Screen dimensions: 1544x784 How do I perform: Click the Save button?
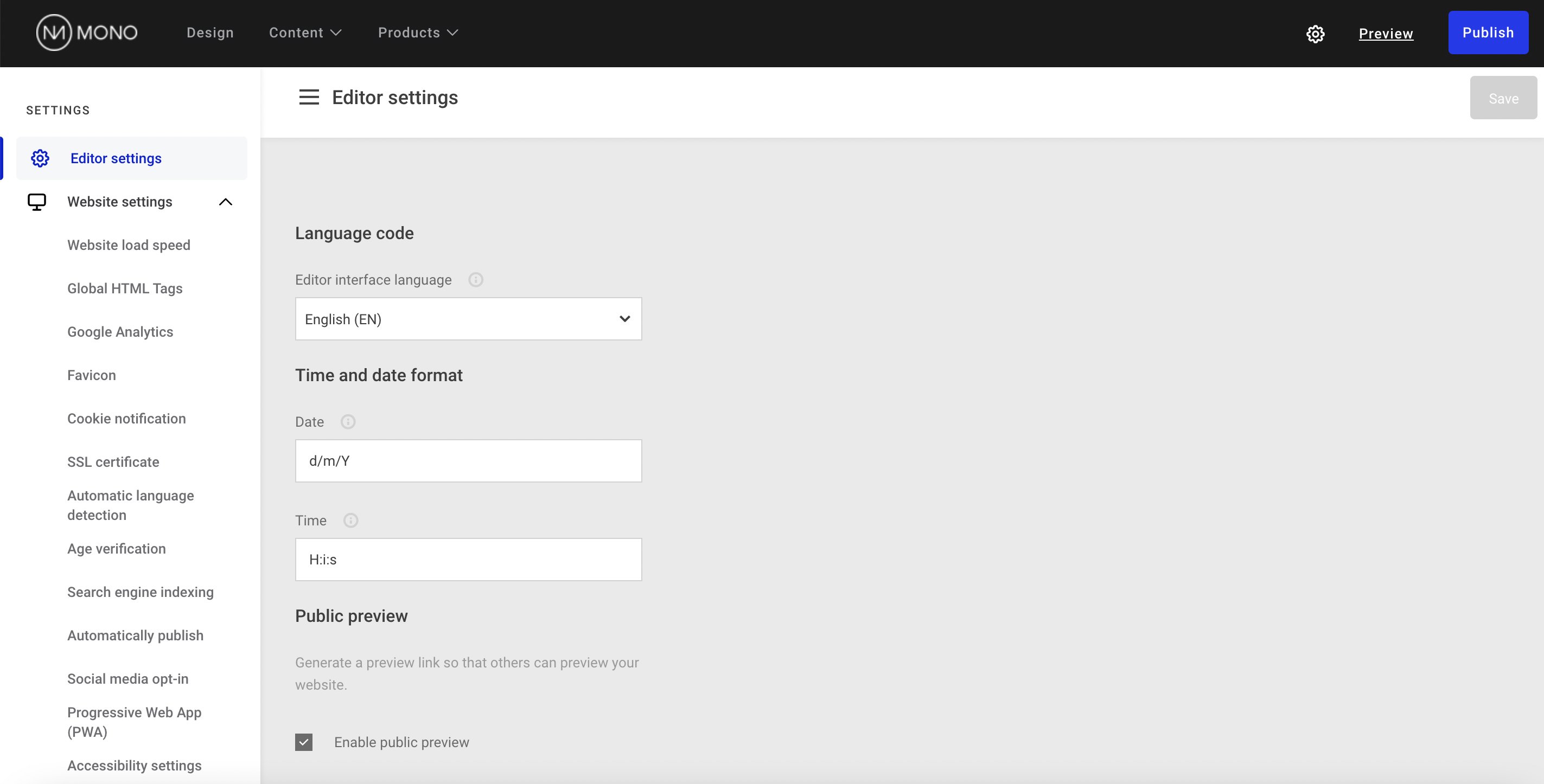pos(1503,98)
